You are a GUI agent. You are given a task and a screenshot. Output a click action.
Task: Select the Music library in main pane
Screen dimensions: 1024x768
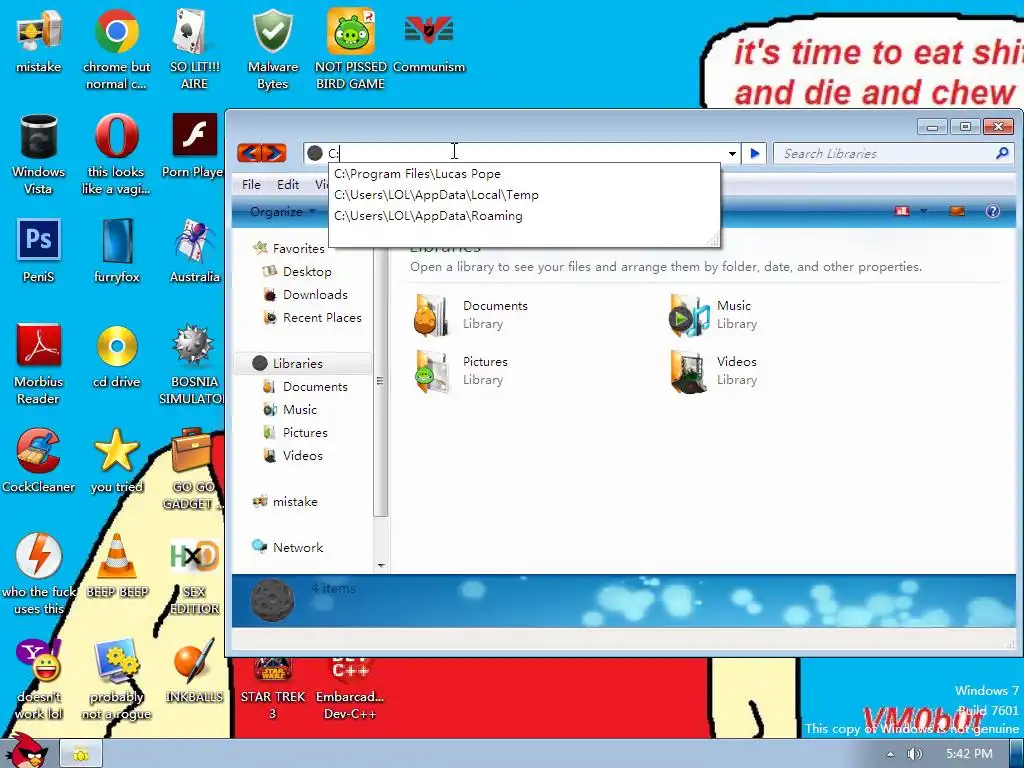click(x=712, y=315)
